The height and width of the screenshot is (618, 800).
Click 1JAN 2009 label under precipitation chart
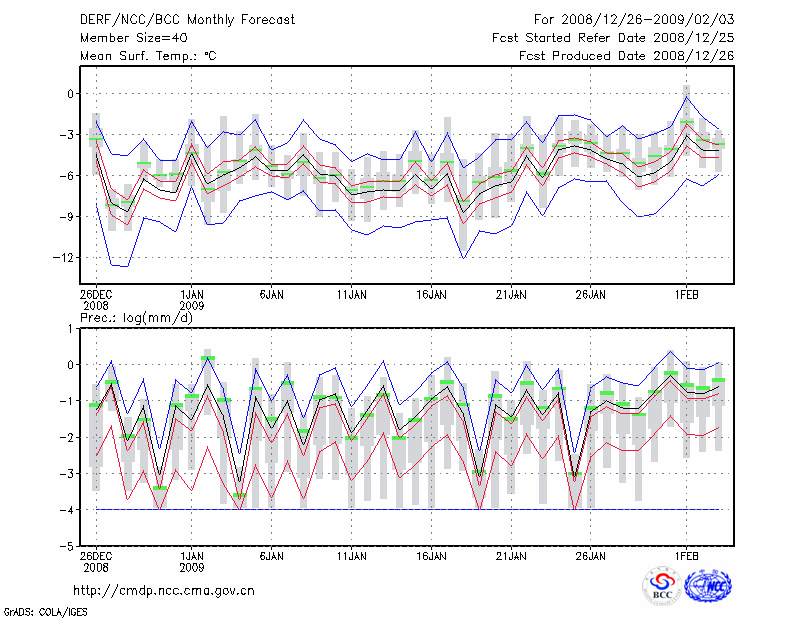click(x=192, y=562)
